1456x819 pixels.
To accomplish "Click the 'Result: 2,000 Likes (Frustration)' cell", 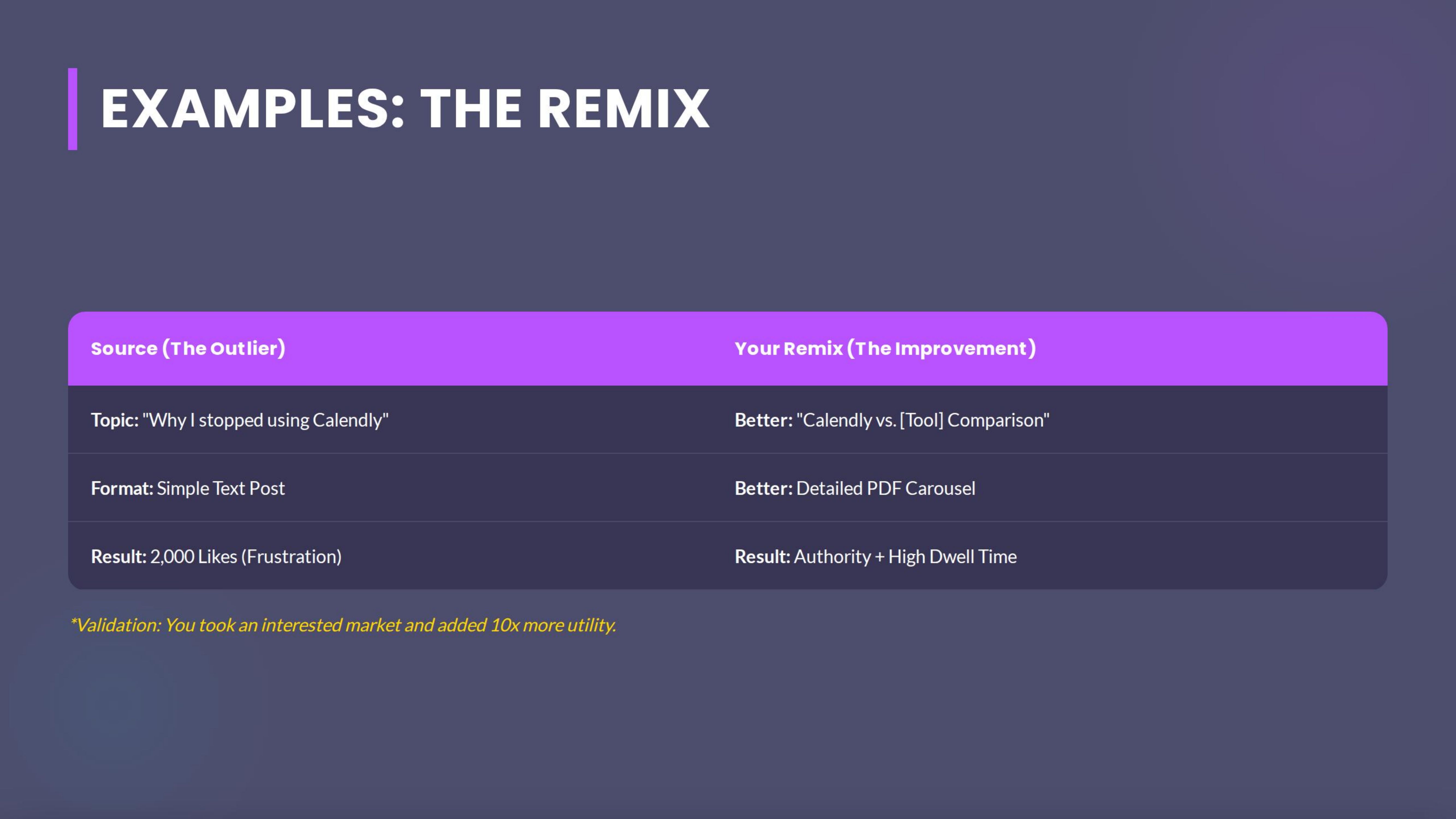I will (x=216, y=556).
